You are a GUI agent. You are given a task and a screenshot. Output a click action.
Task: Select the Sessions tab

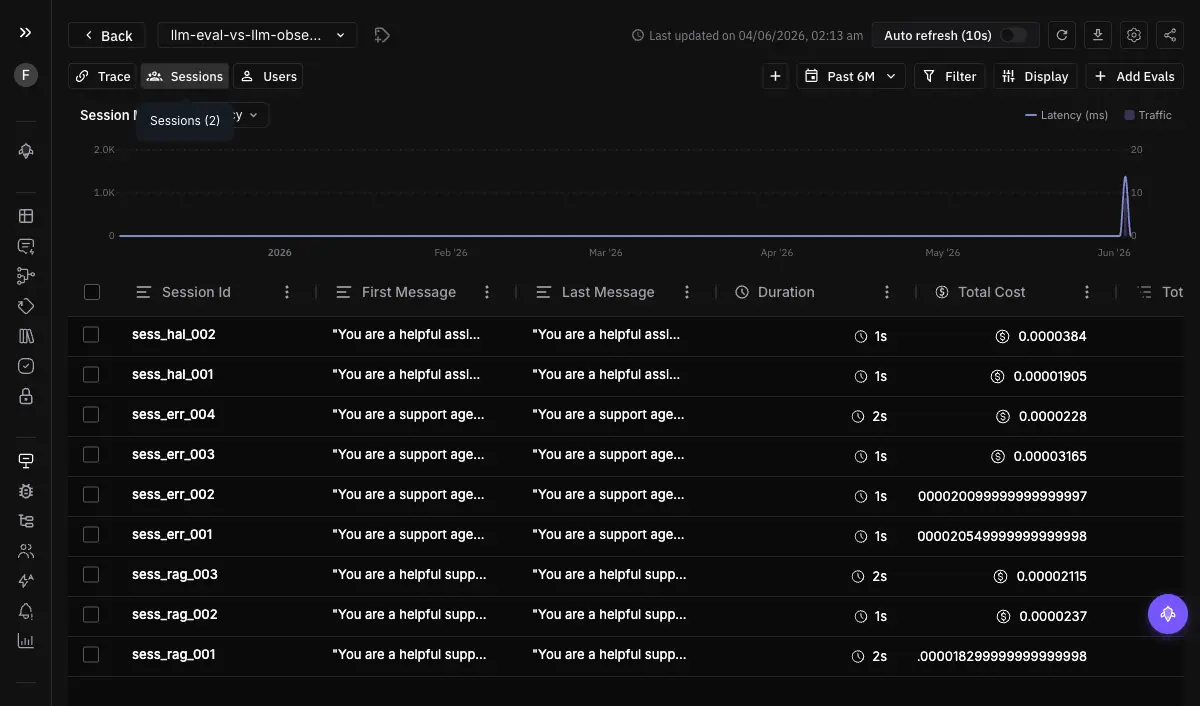click(x=185, y=76)
